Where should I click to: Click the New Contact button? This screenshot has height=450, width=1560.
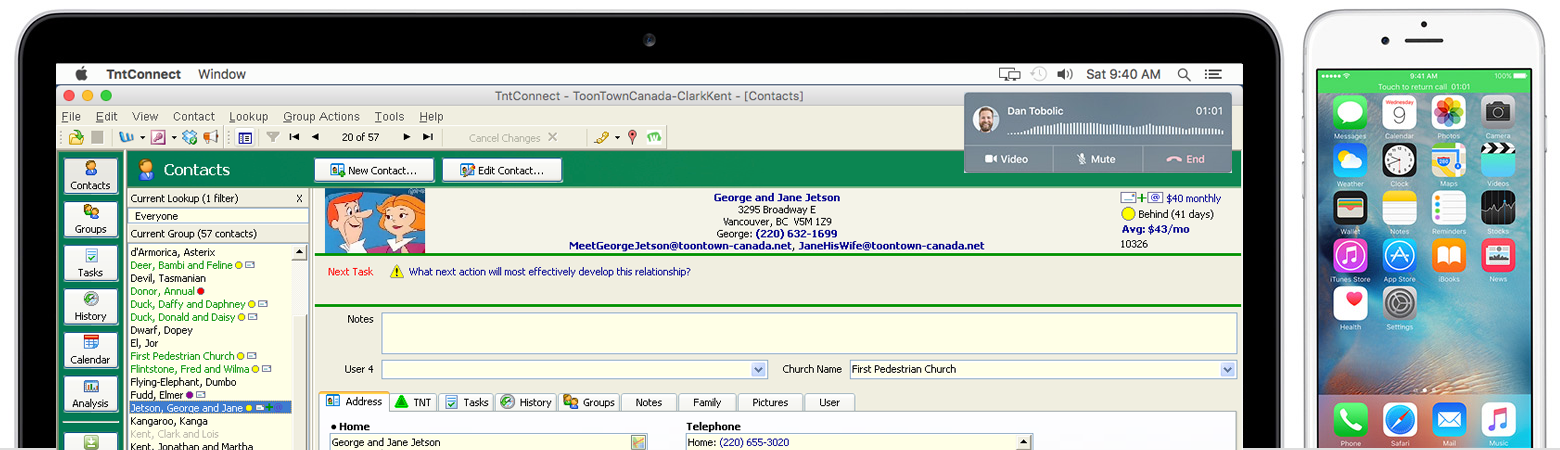coord(374,170)
